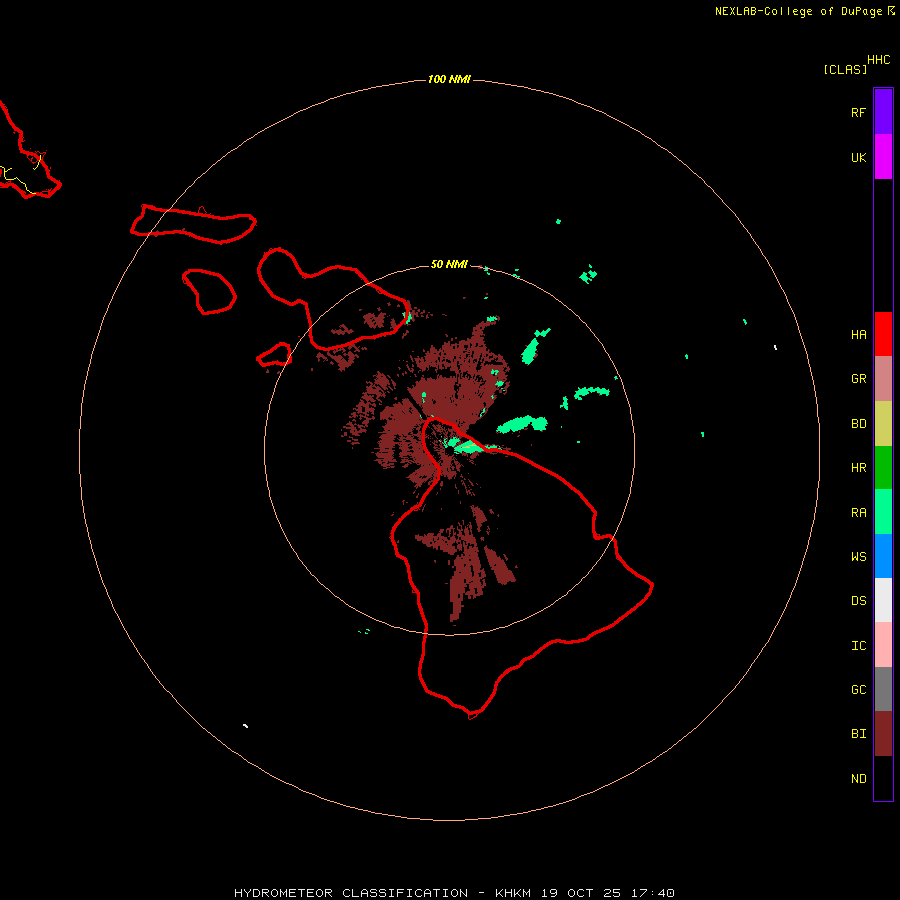Click the GR legend label

(858, 379)
